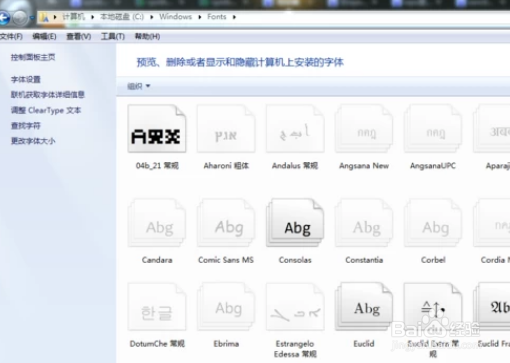Screen dimensions: 510x363
Task: Click the Candara font name label
Action: [x=157, y=260]
